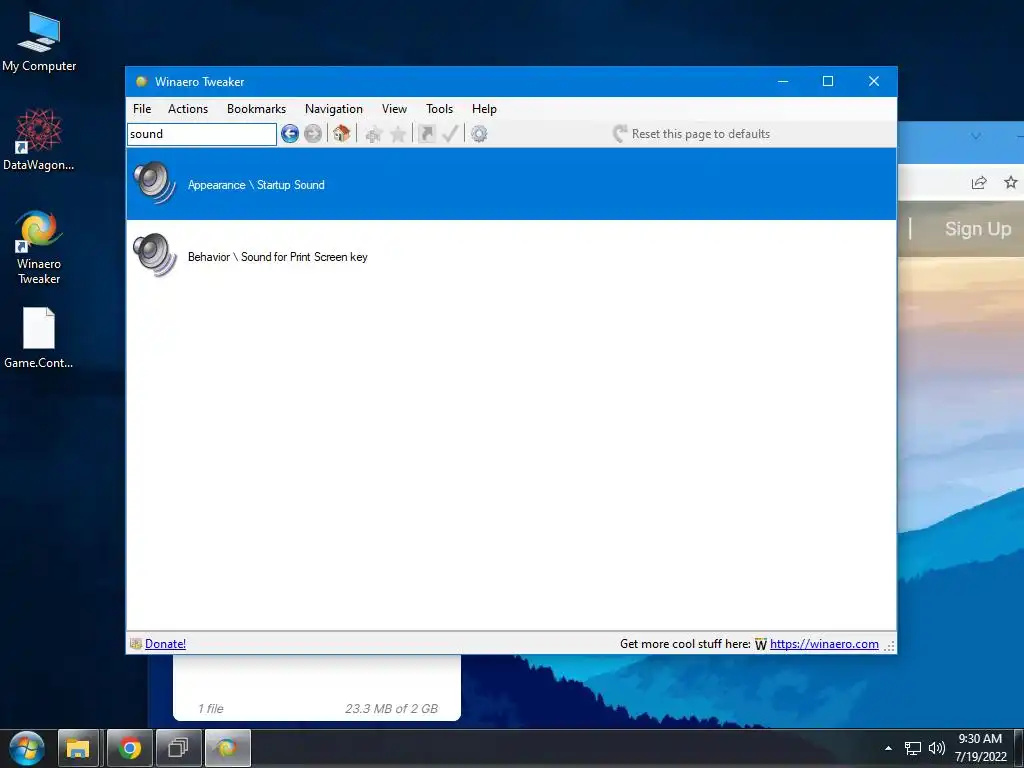Viewport: 1024px width, 768px height.
Task: Click speaker icon beside Startup Sound result
Action: [155, 183]
